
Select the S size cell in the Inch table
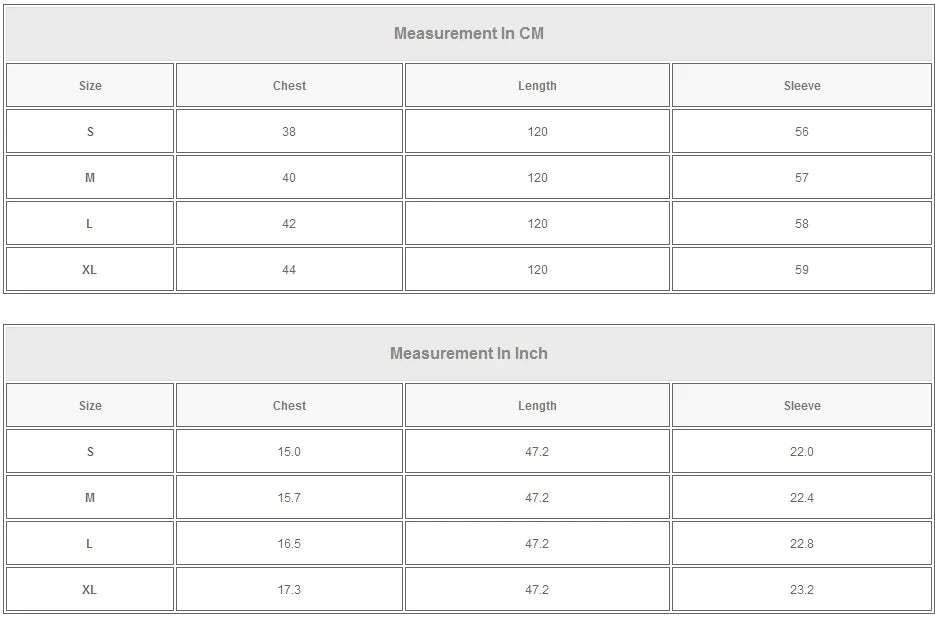tap(90, 452)
